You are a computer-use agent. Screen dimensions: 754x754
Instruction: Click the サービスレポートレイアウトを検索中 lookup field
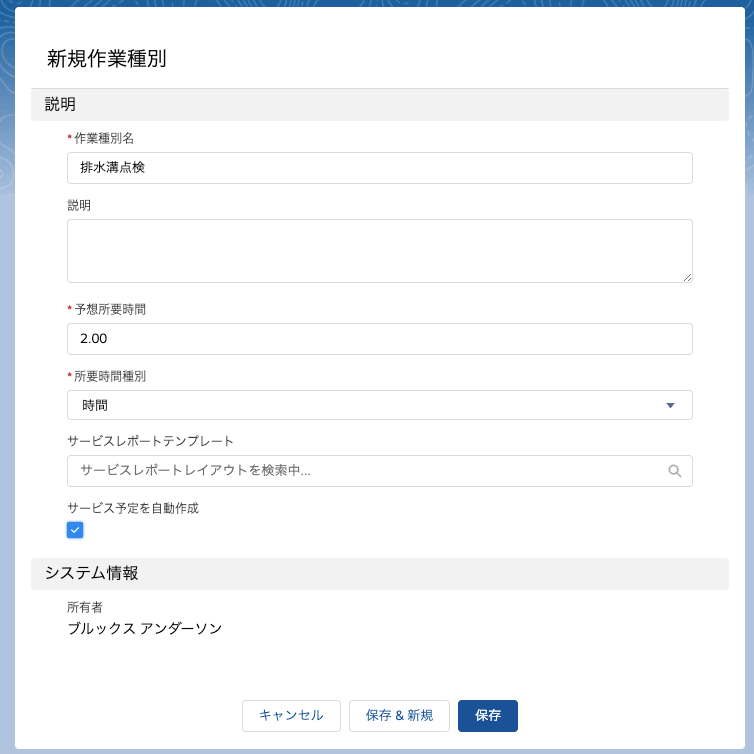[379, 471]
